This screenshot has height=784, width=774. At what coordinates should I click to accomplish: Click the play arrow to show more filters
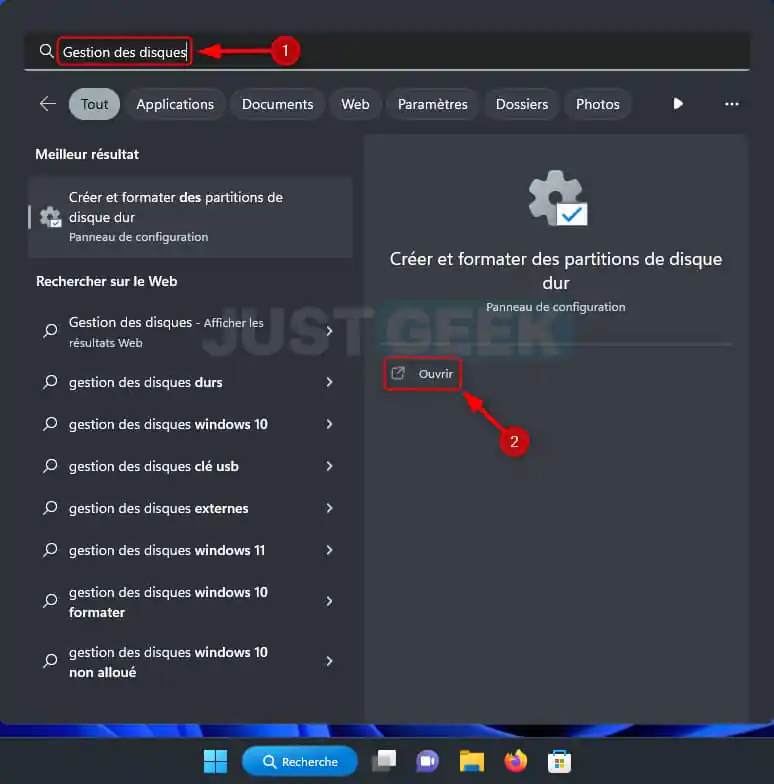678,104
